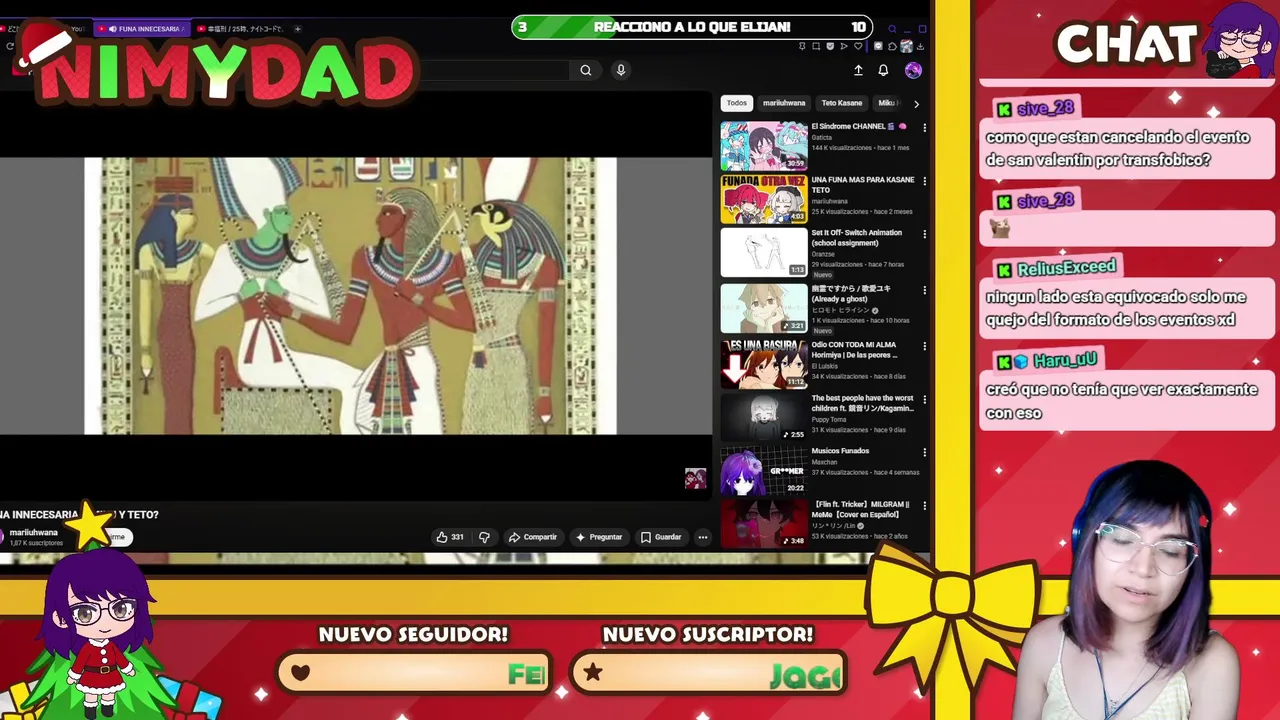Open options menu for Musicos Funados video
Image resolution: width=1280 pixels, height=720 pixels.
pyautogui.click(x=924, y=452)
